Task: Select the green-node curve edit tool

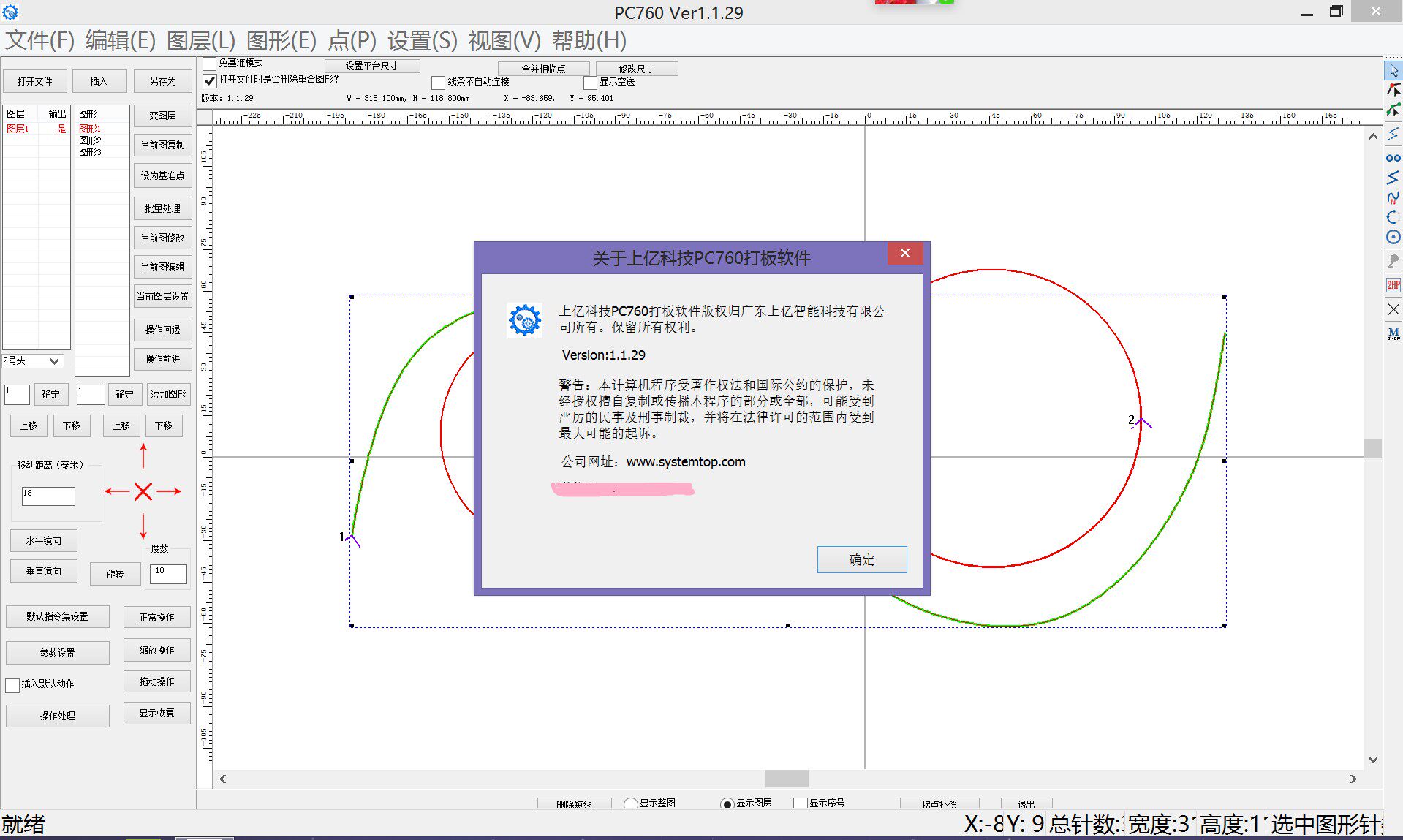Action: point(1393,111)
